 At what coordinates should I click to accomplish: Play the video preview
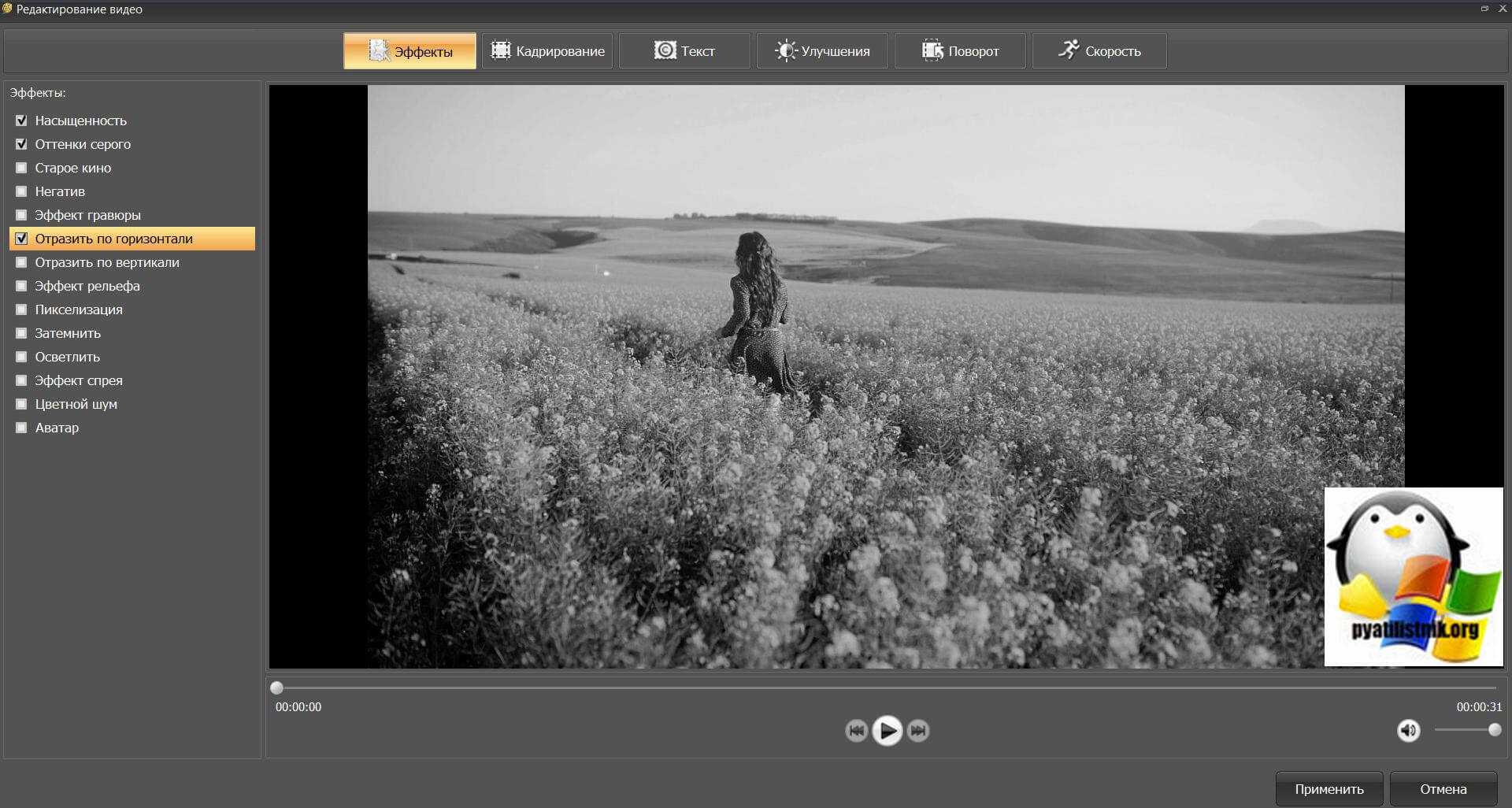887,731
